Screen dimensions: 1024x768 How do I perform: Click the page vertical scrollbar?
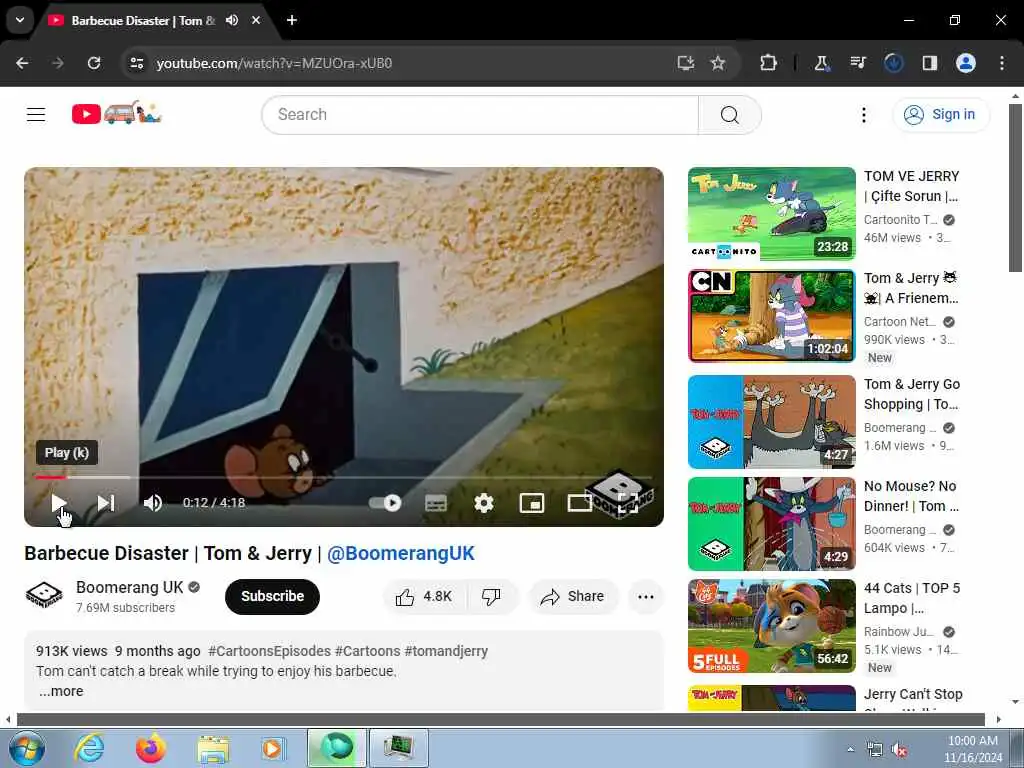(1015, 188)
